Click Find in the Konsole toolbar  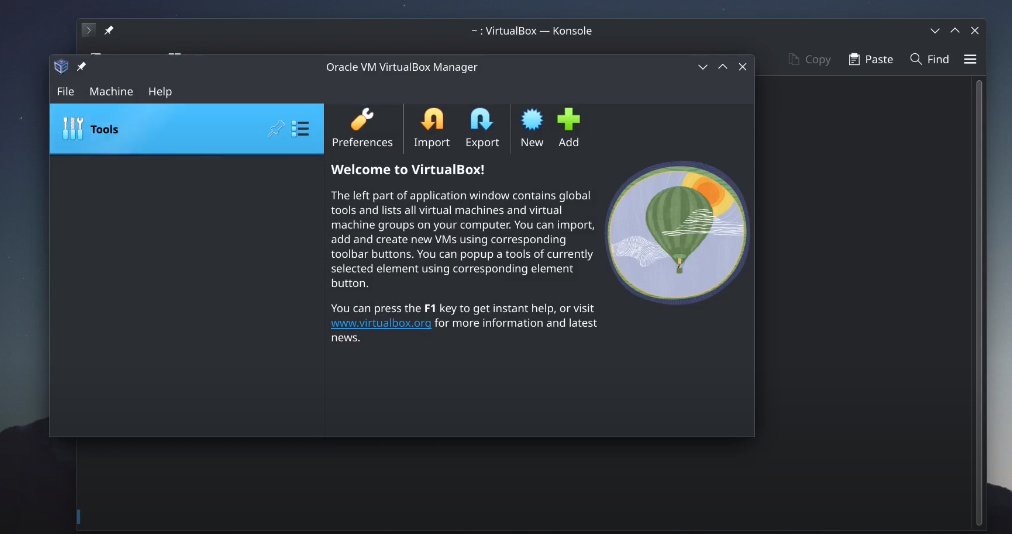point(929,59)
